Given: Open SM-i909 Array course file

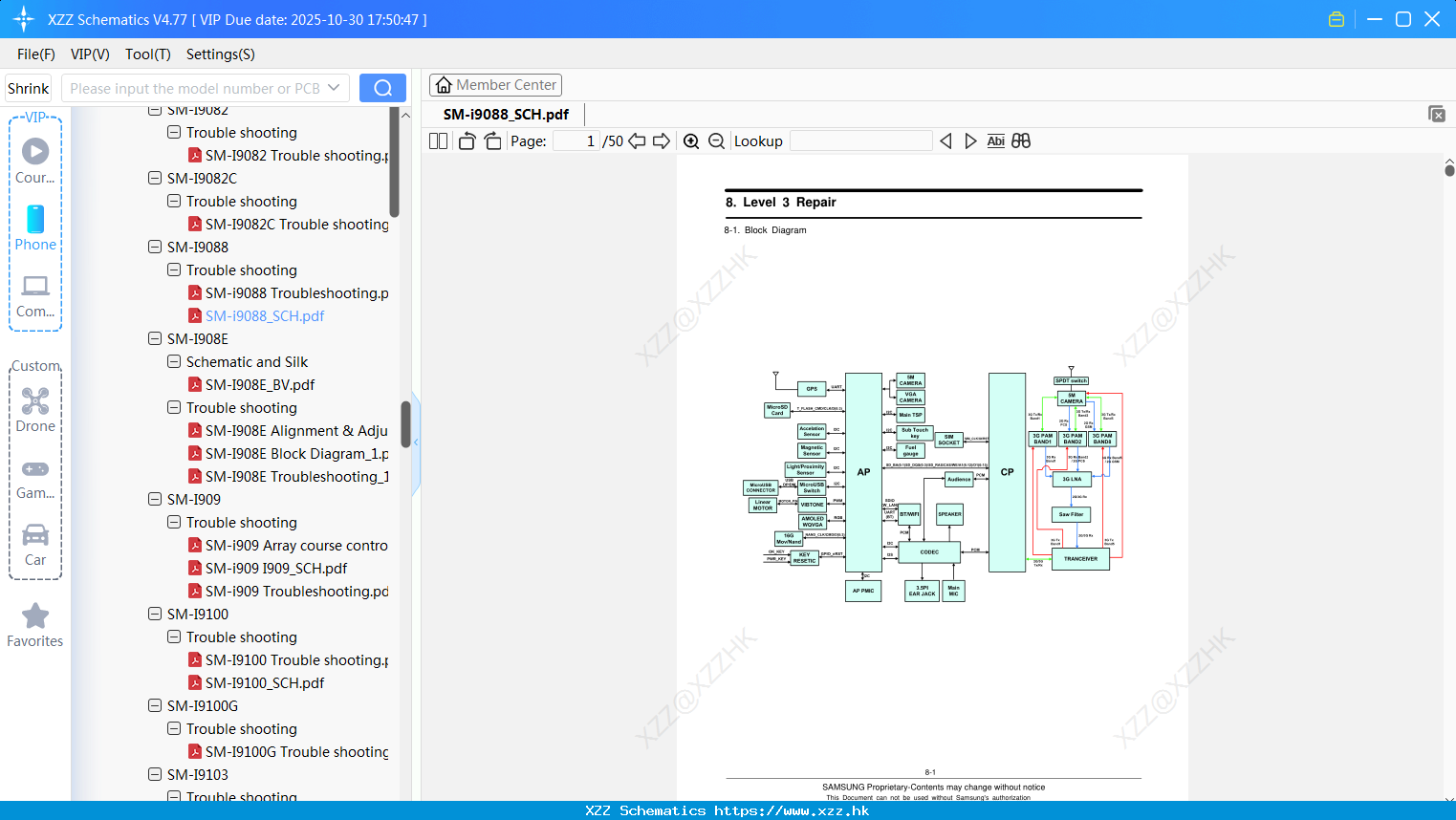Looking at the screenshot, I should 289,545.
